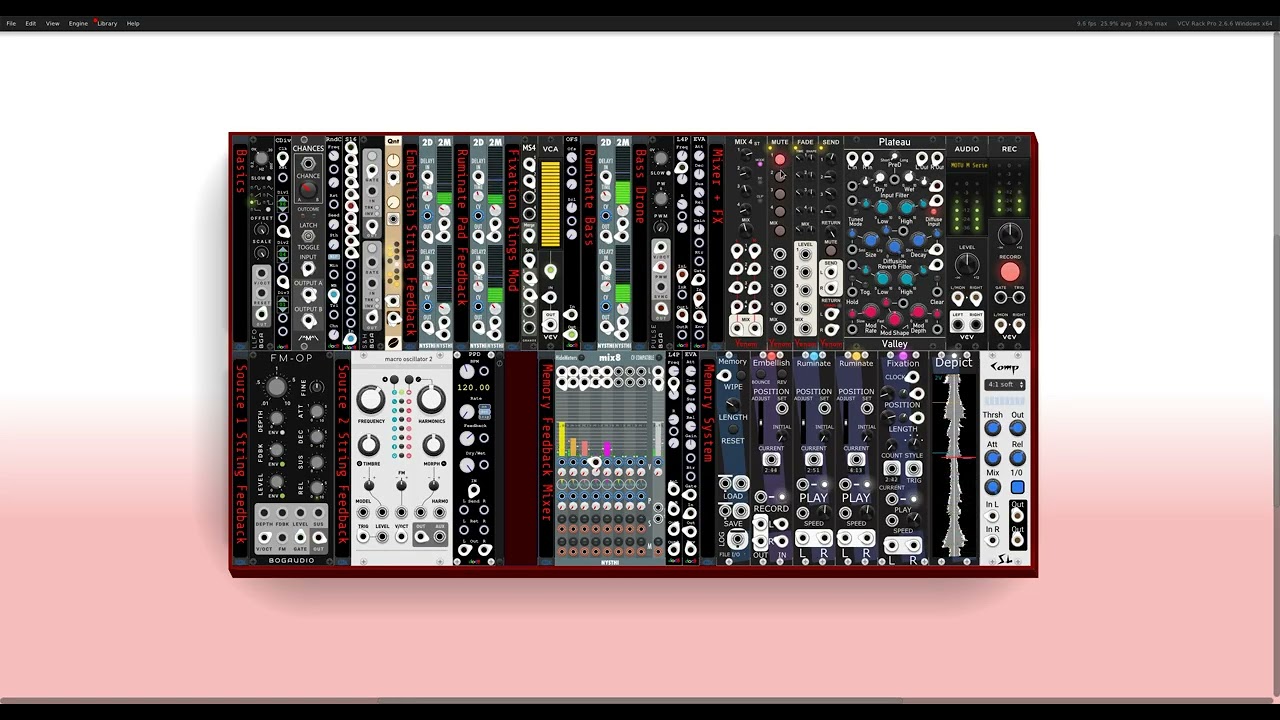Click the INPUT jack on CHANCES module
The image size is (1280, 720).
(x=308, y=268)
